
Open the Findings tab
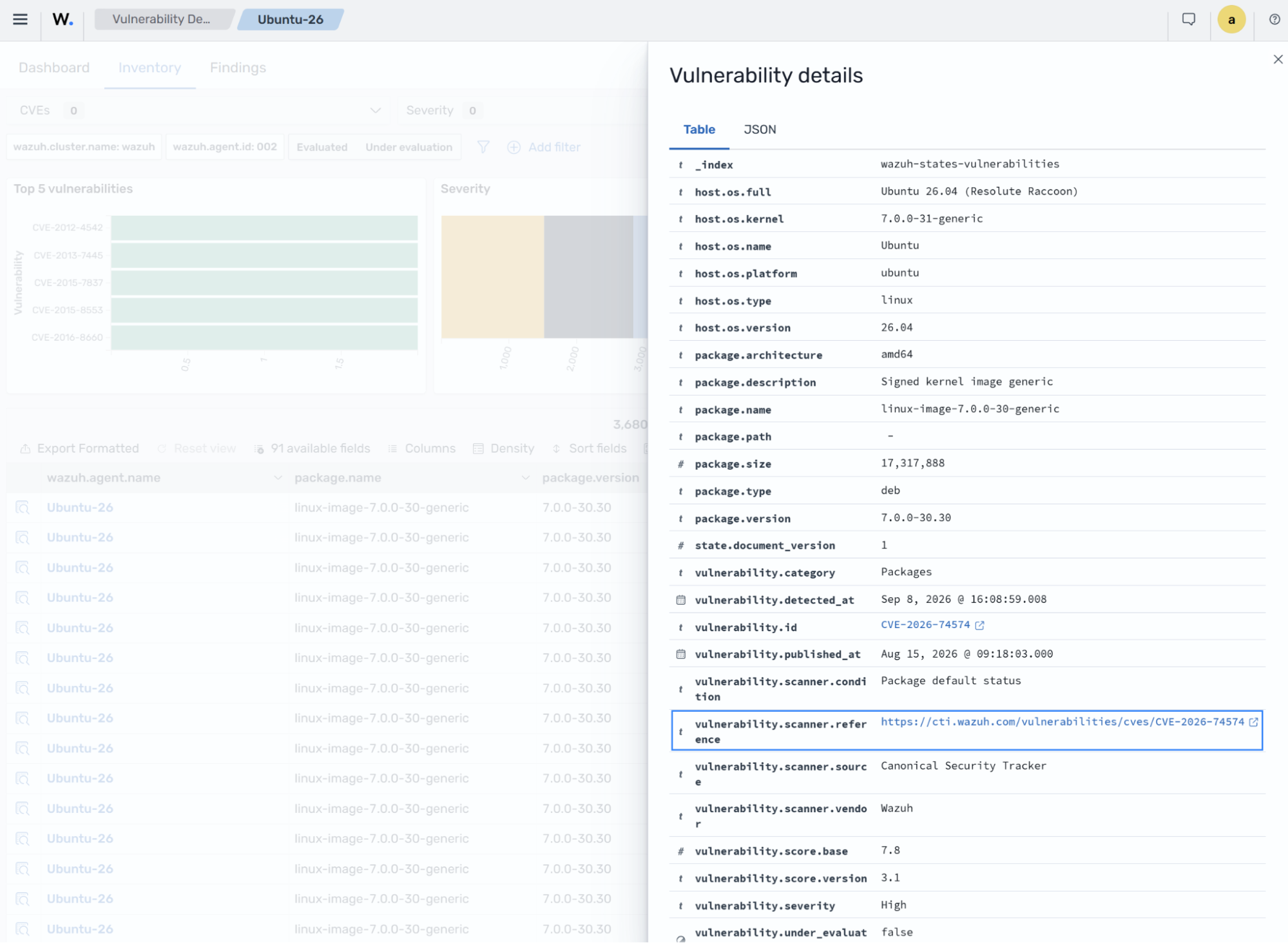point(238,68)
